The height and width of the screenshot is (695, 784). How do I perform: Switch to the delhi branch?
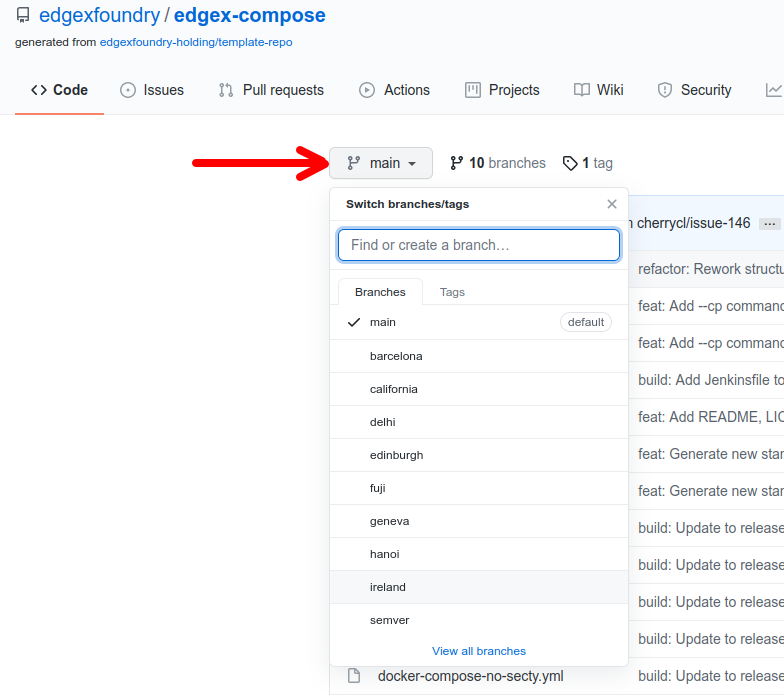click(479, 422)
